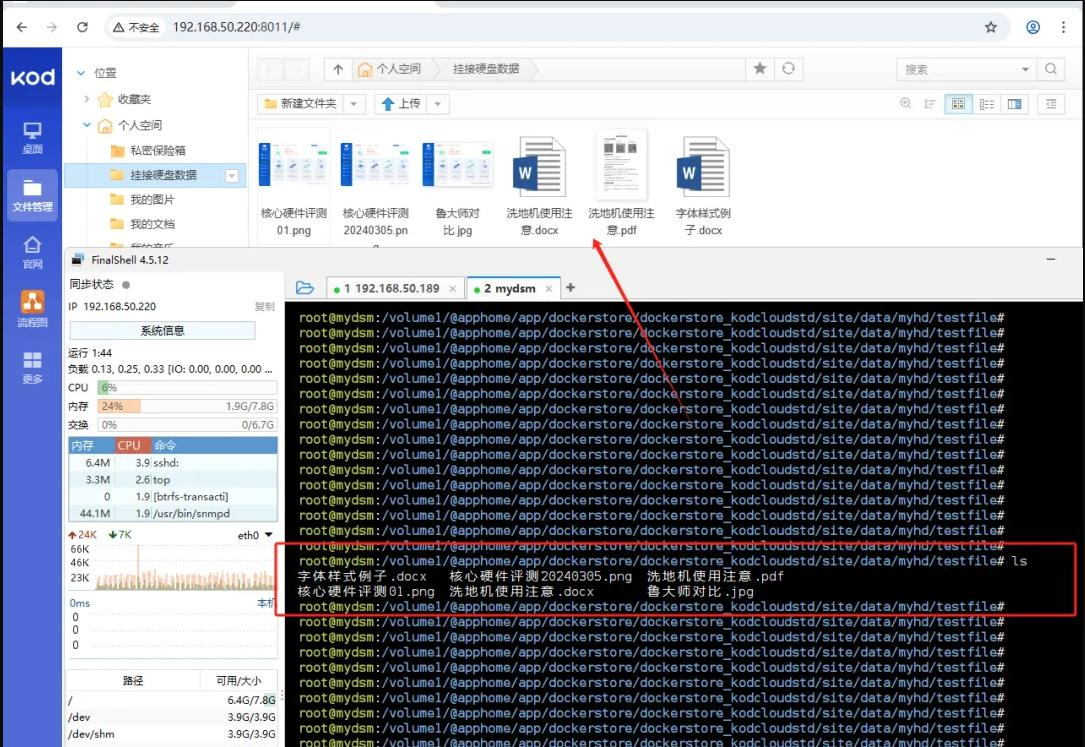The image size is (1085, 747).
Task: Select file 鲁大师对比.jpg
Action: click(x=457, y=185)
